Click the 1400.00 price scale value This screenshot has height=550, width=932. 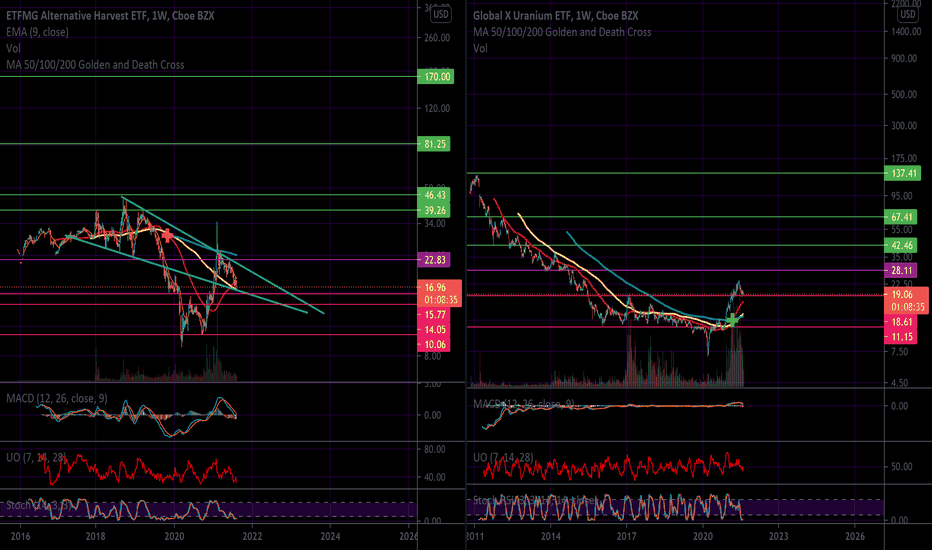click(x=906, y=32)
